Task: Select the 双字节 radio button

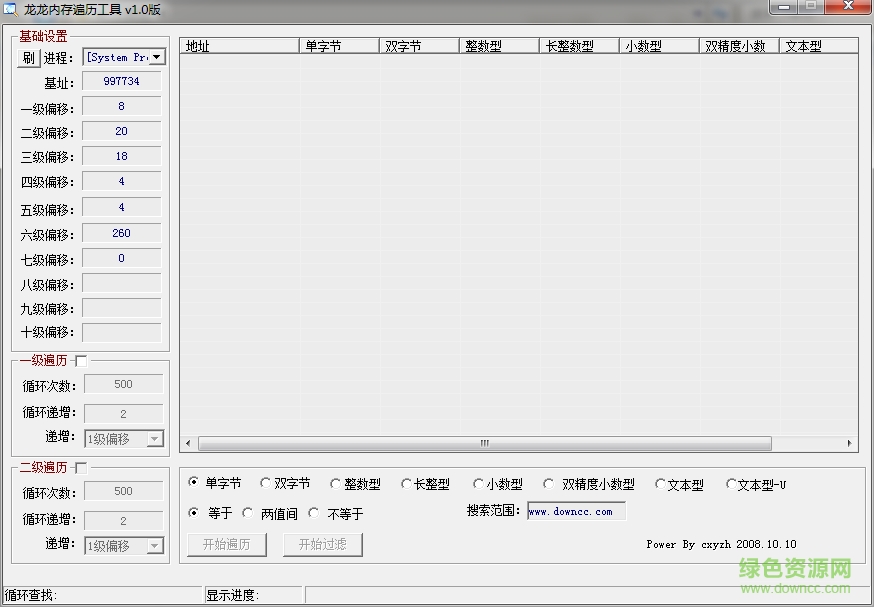Action: click(x=264, y=483)
